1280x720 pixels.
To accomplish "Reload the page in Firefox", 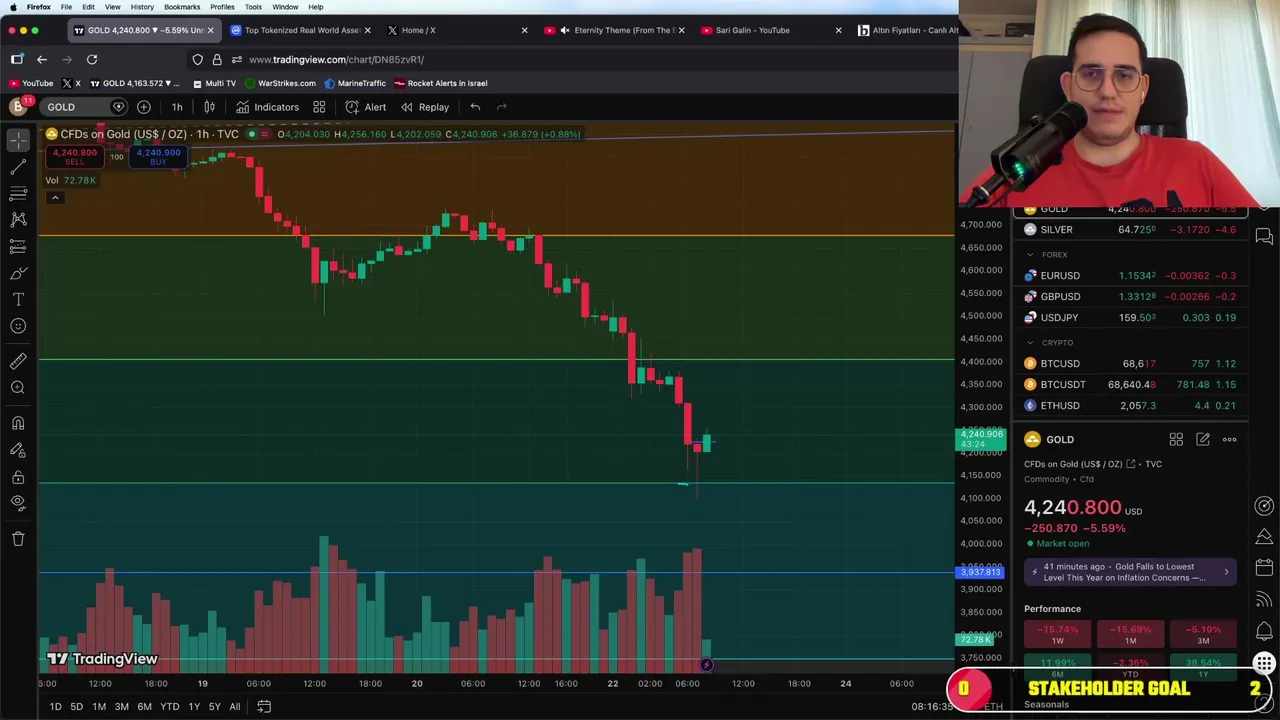I will click(91, 60).
